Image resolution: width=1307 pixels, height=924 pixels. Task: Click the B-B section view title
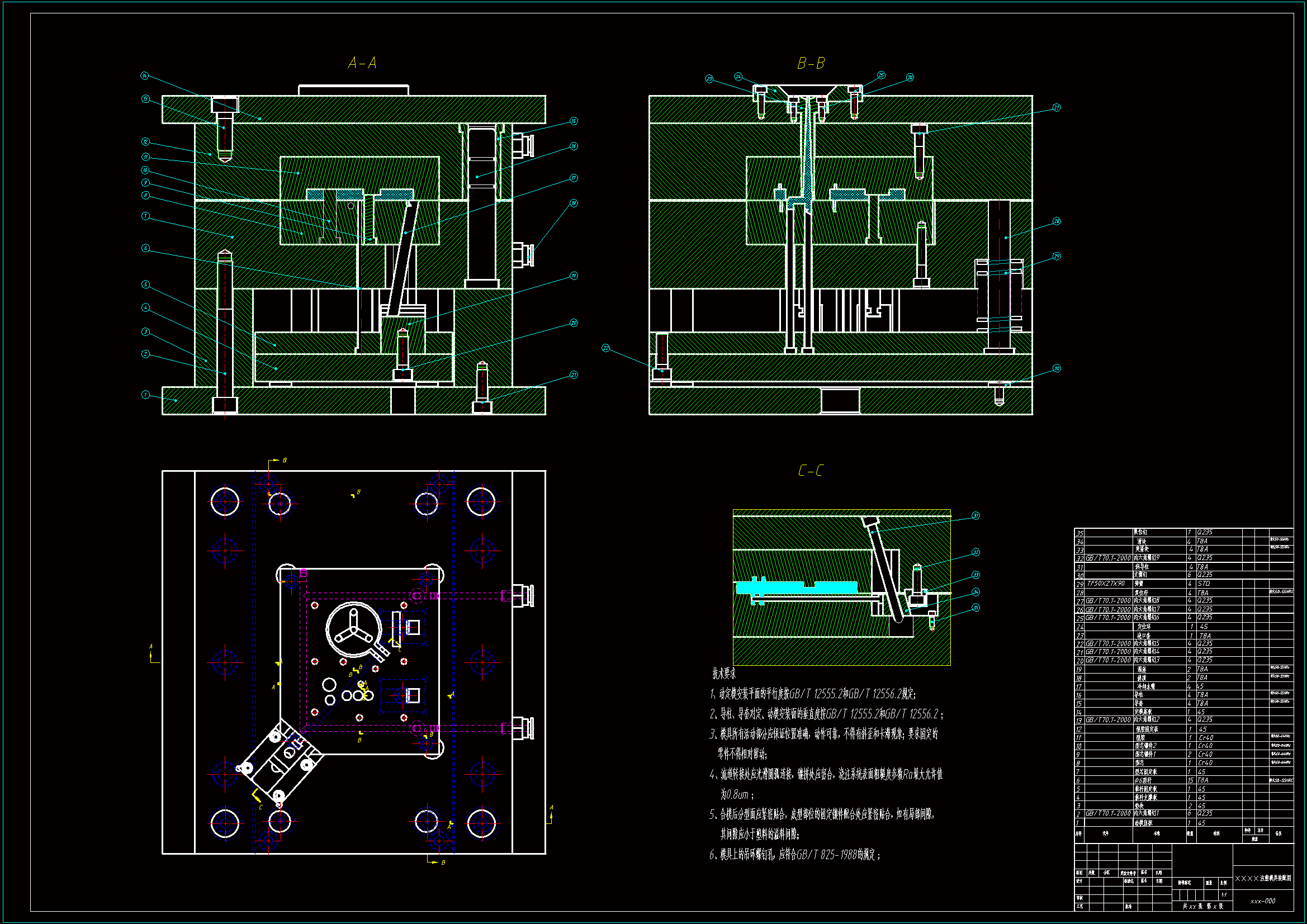(811, 63)
